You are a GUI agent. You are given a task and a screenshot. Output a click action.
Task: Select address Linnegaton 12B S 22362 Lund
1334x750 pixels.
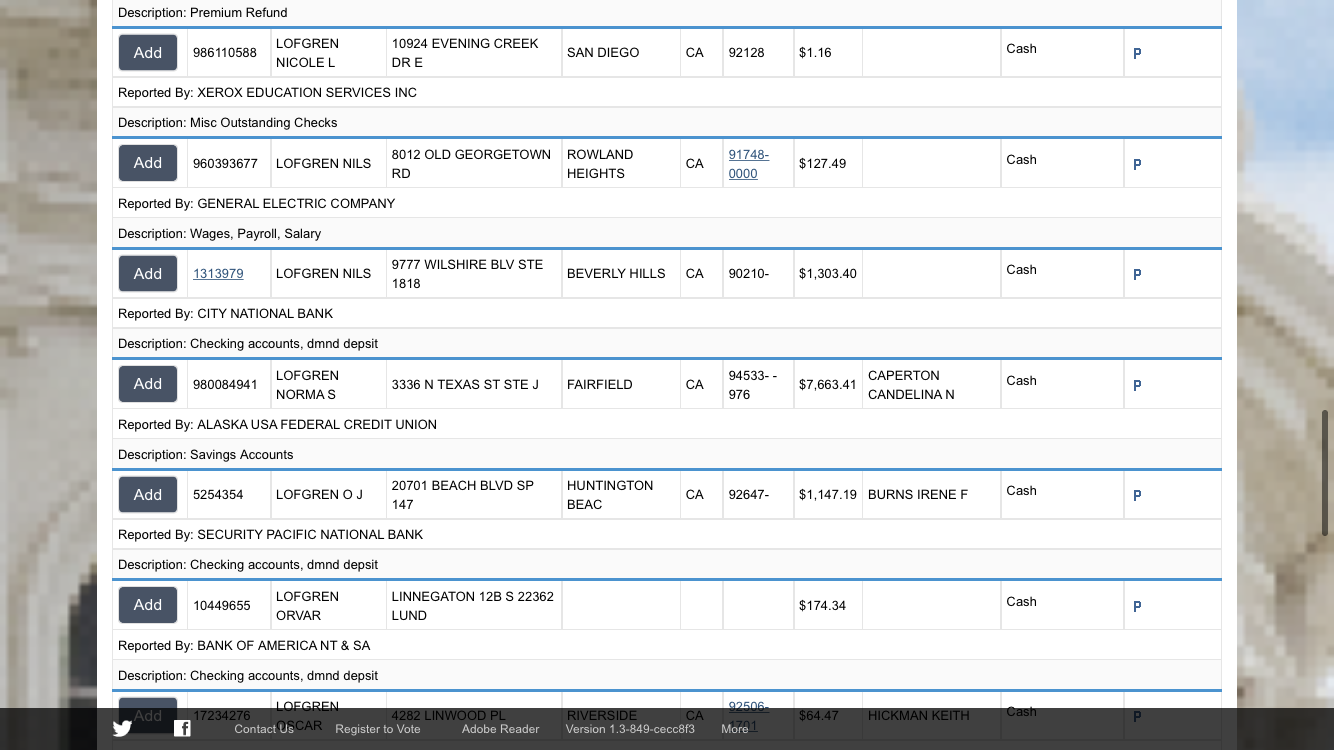(x=472, y=606)
